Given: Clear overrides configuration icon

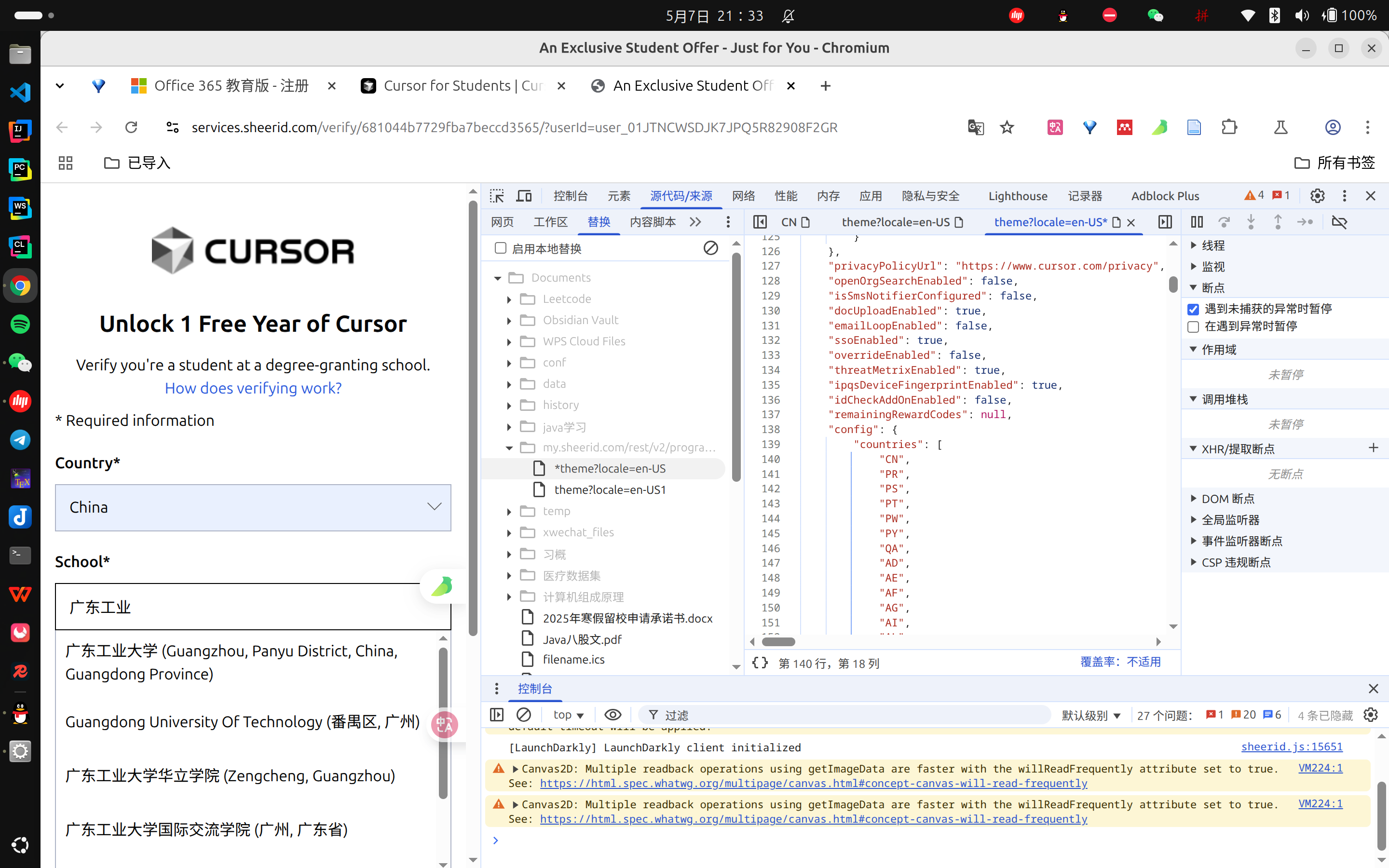Looking at the screenshot, I should (x=710, y=248).
